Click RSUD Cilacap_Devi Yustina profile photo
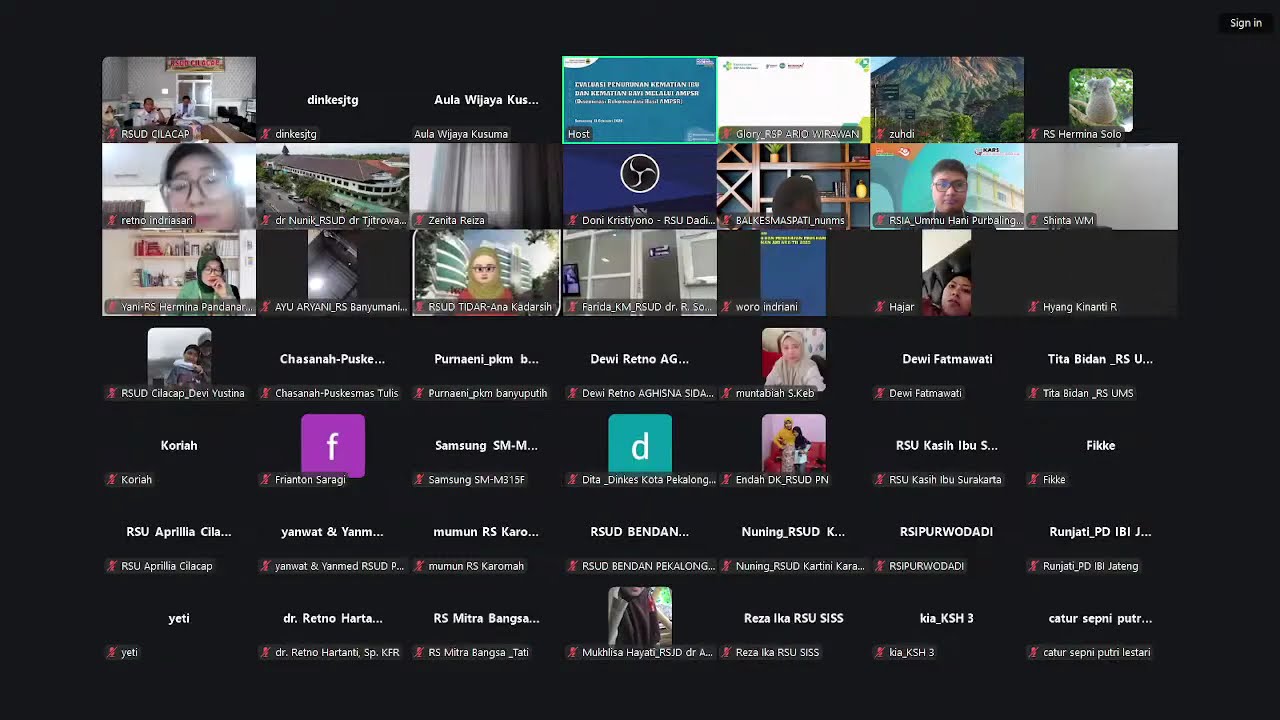Image resolution: width=1280 pixels, height=720 pixels. coord(180,358)
